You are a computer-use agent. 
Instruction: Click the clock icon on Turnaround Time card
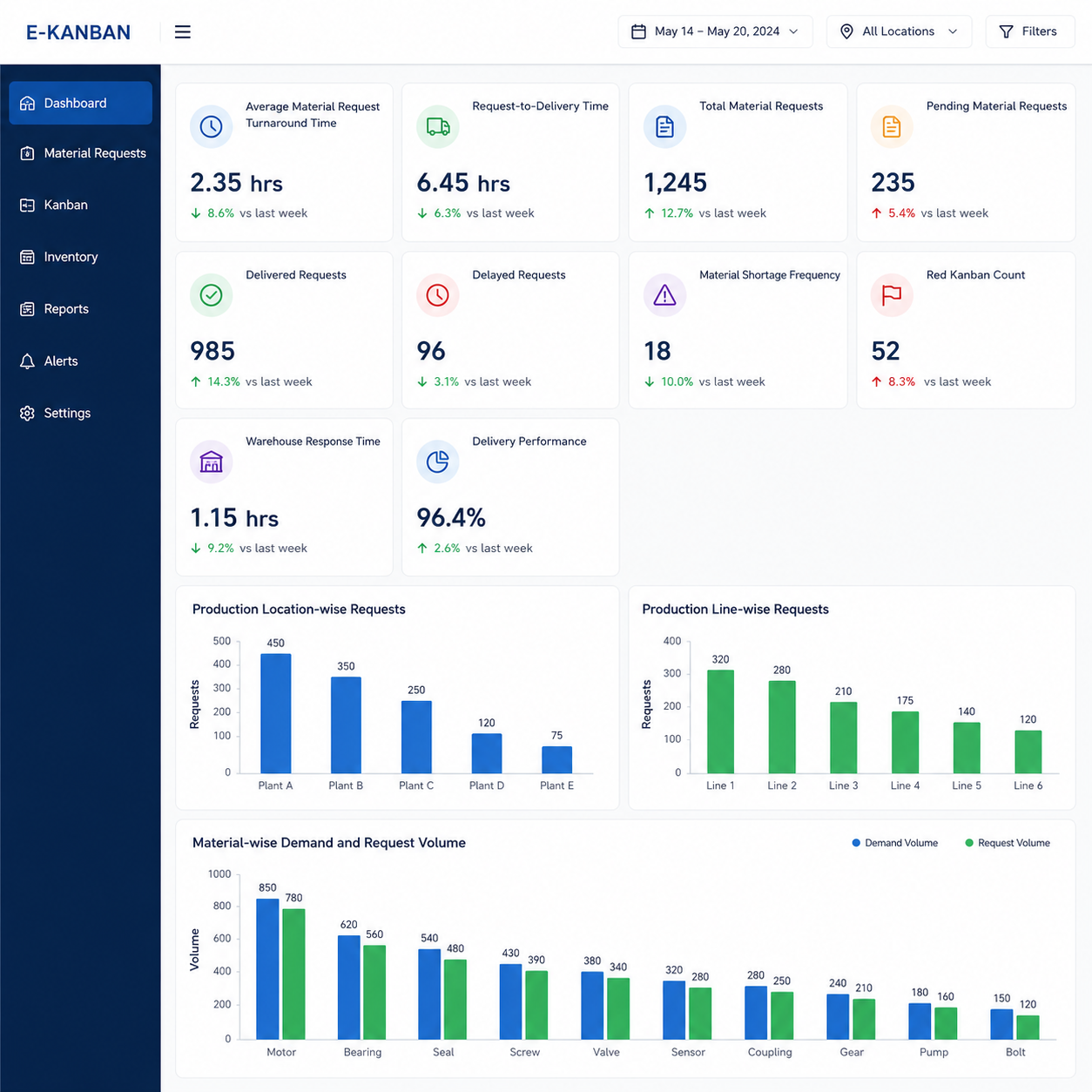click(211, 126)
